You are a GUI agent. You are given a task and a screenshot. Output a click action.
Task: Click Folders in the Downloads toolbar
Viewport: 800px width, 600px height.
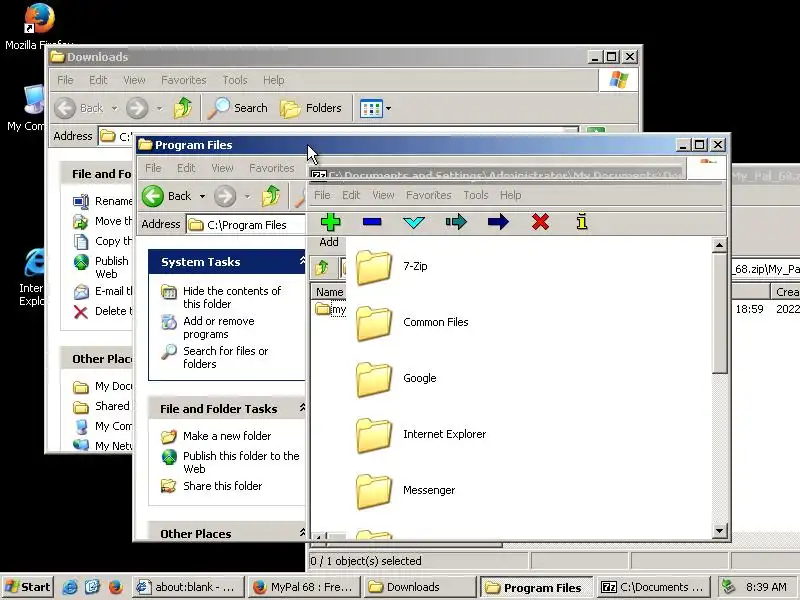pos(311,108)
